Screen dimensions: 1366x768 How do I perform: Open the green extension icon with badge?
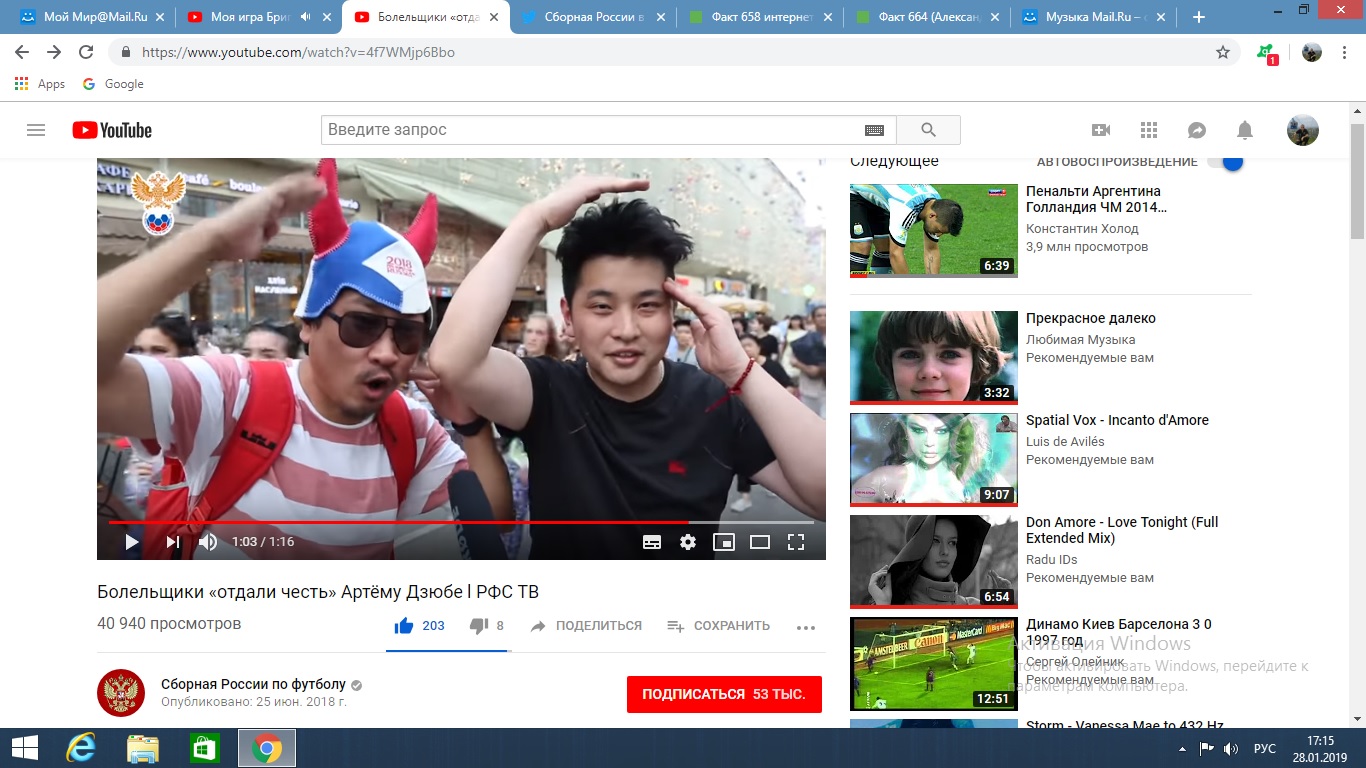pyautogui.click(x=1266, y=53)
